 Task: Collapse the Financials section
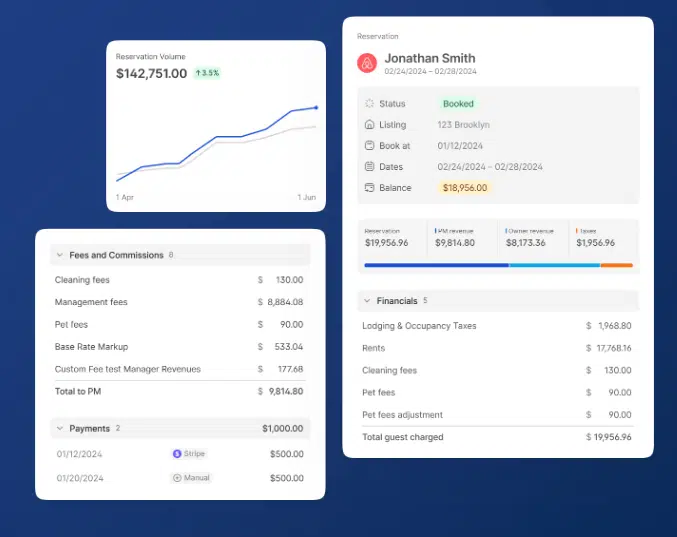(367, 300)
